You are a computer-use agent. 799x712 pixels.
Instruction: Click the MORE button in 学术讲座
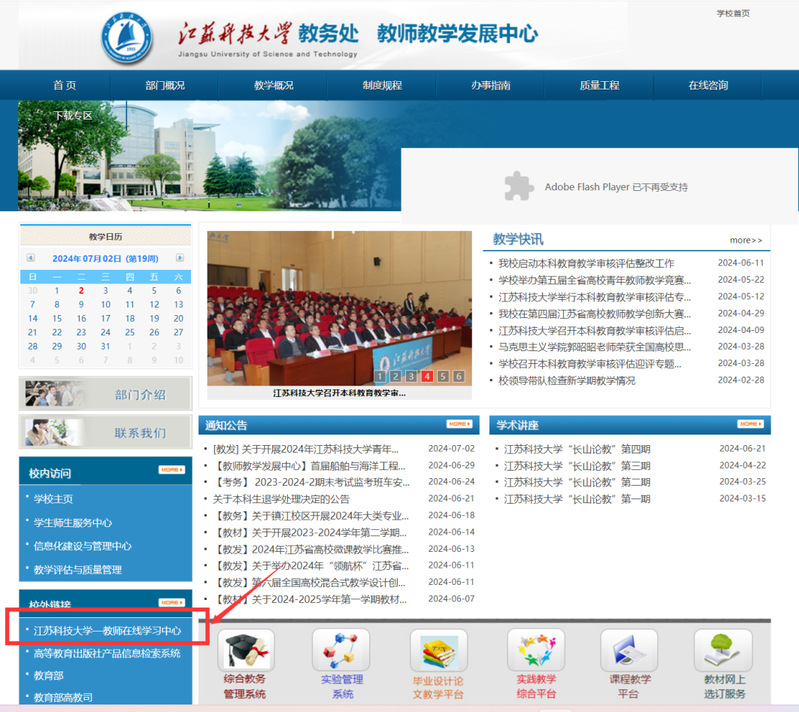click(750, 424)
